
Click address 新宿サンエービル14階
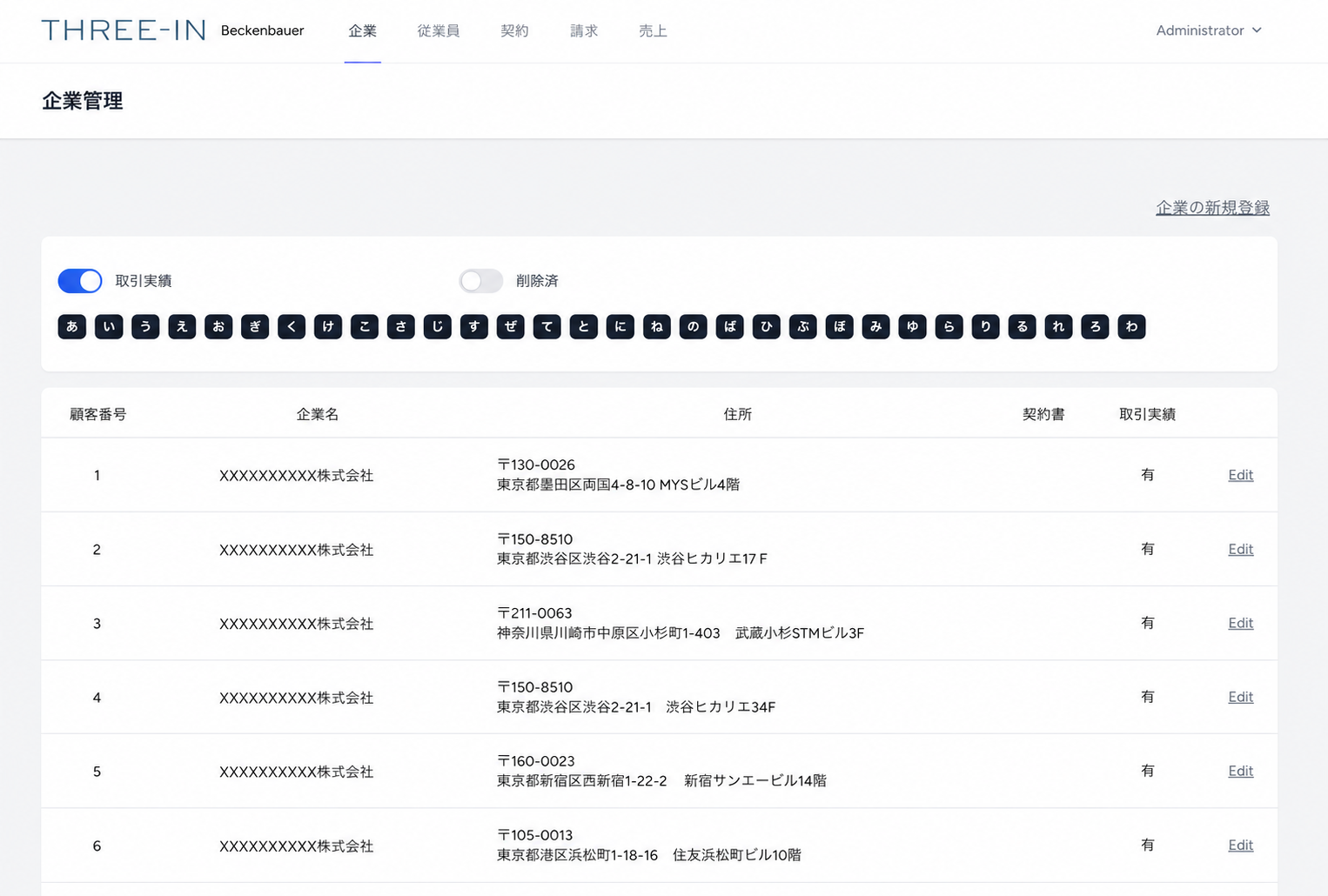(x=755, y=780)
